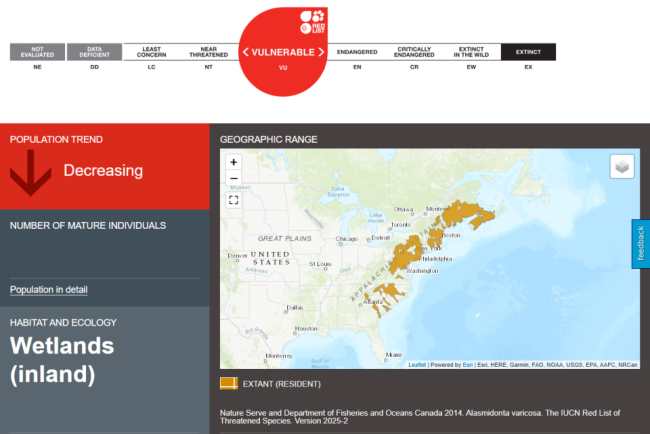Screen dimensions: 650x434
Task: Choose the Least Concern category
Action: tap(151, 52)
